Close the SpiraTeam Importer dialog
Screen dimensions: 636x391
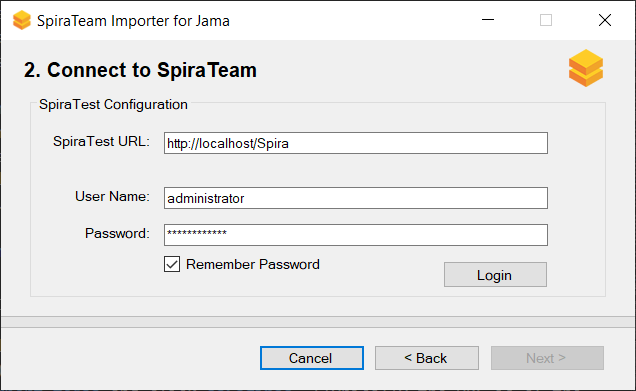coord(604,20)
